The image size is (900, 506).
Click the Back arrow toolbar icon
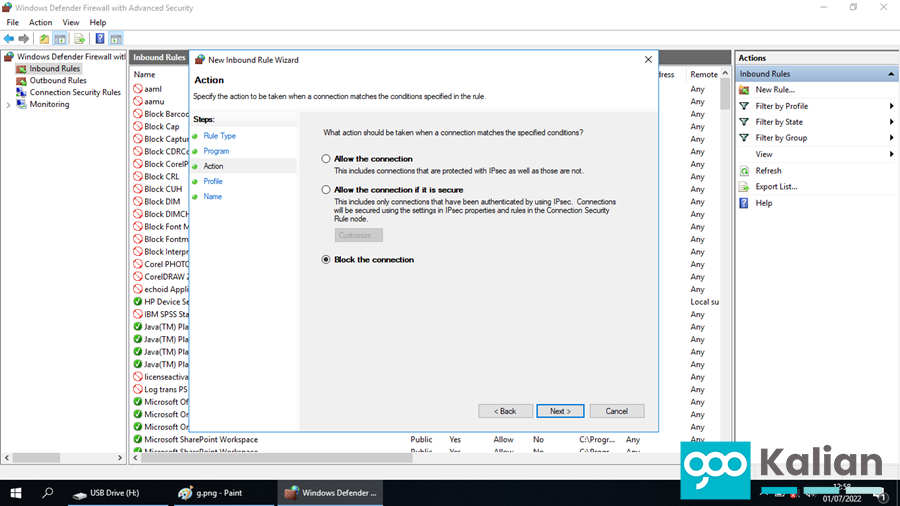coord(9,39)
